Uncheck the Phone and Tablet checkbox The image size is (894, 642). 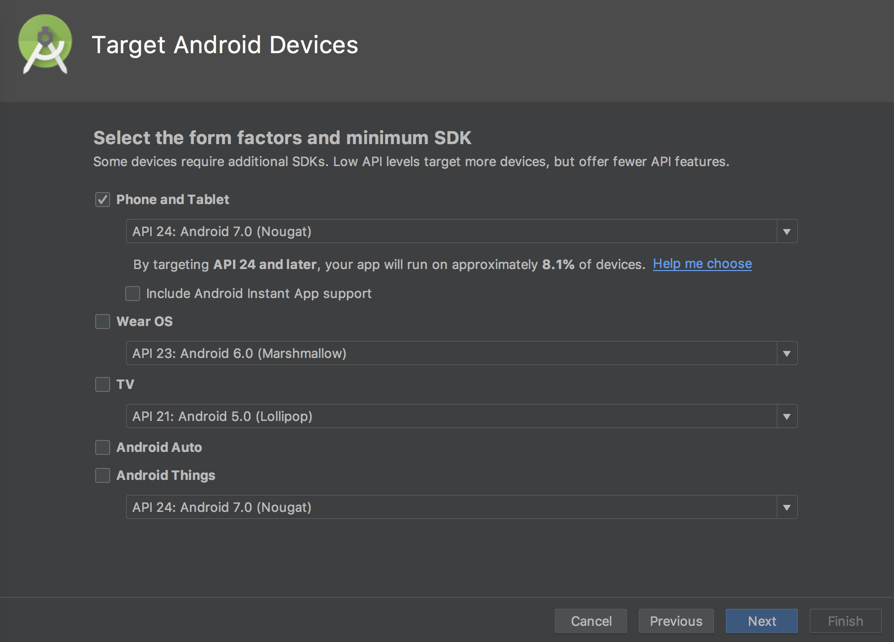(x=102, y=200)
